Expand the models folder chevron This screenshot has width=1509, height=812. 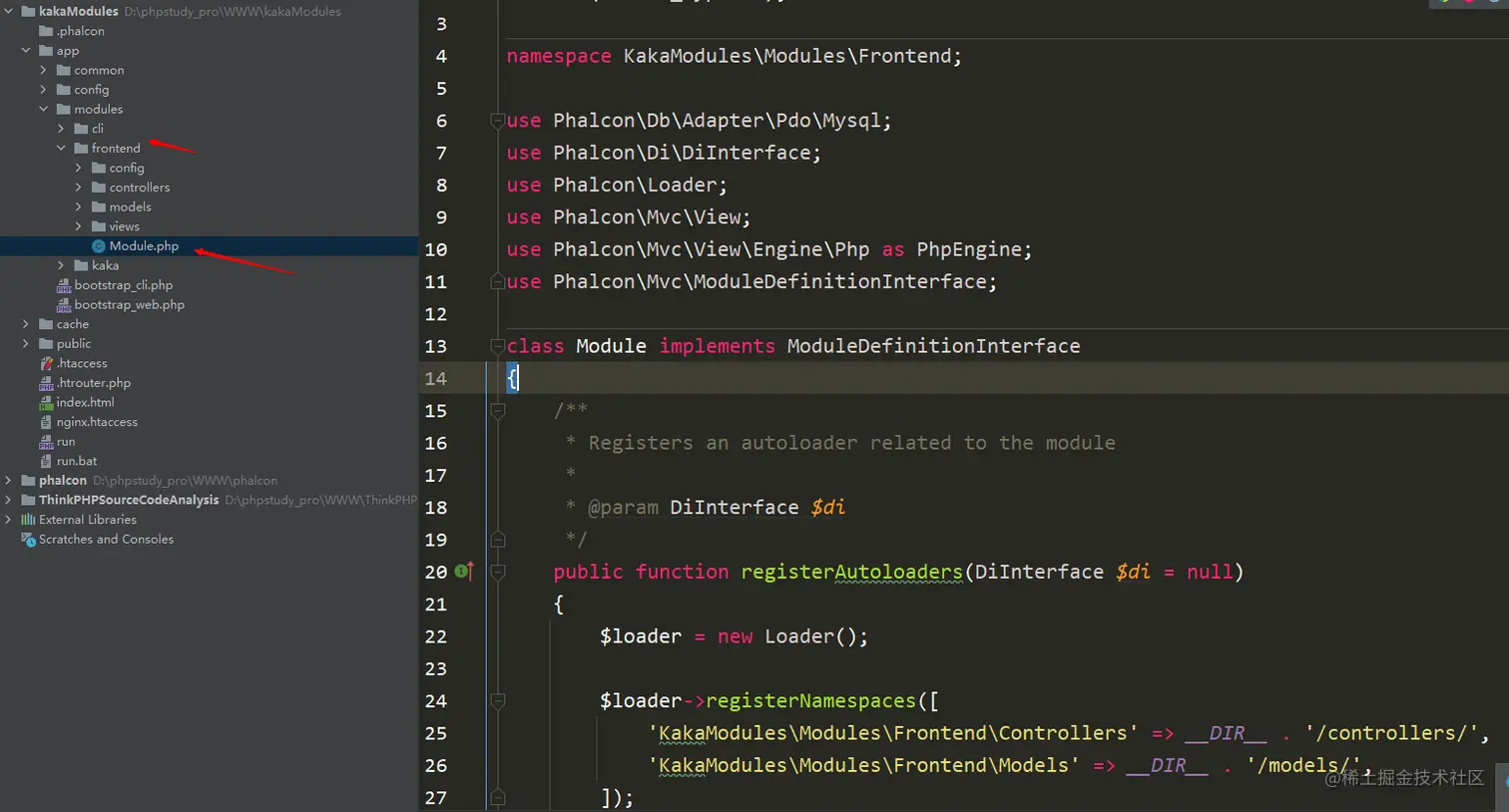click(79, 206)
